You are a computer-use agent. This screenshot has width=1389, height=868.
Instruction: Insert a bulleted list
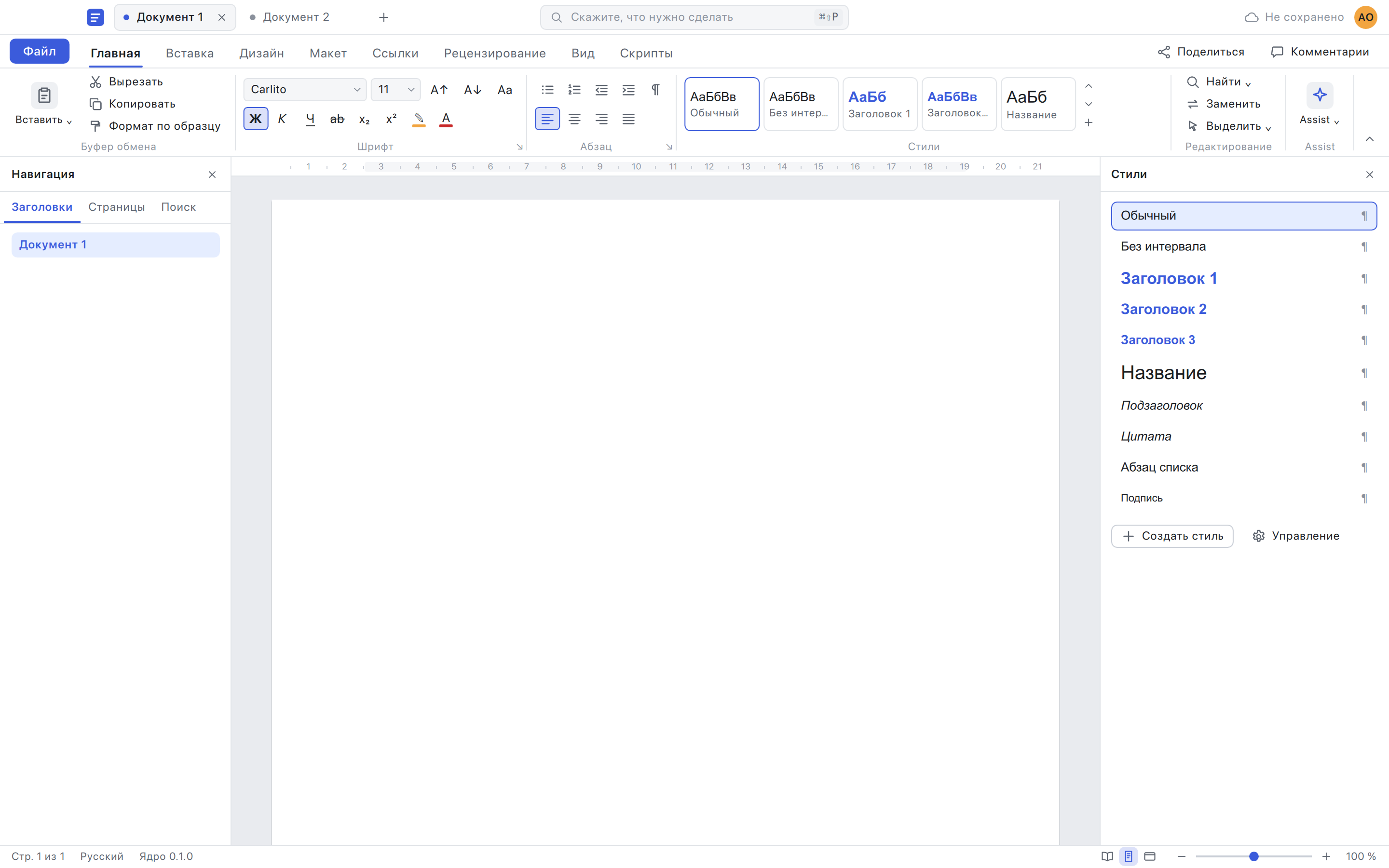(x=547, y=90)
